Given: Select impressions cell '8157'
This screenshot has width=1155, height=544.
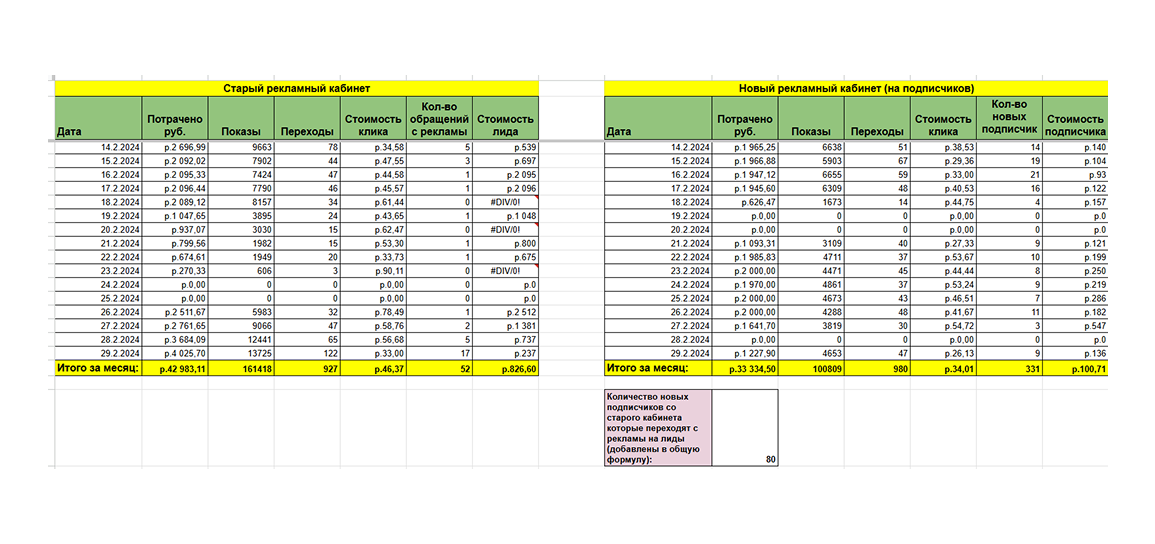Looking at the screenshot, I should coord(241,201).
